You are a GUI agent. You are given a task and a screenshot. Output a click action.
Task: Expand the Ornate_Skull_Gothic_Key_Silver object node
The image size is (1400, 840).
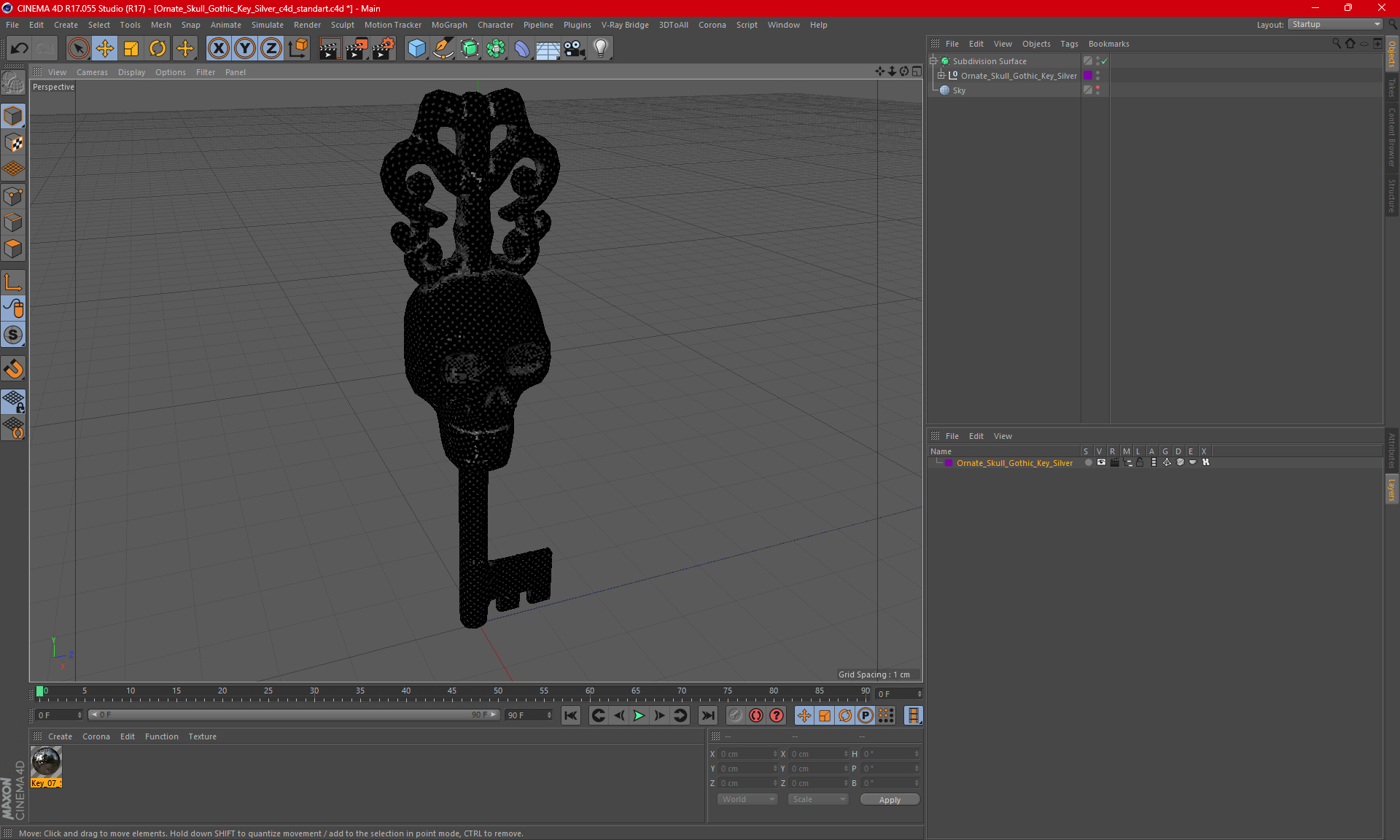click(941, 75)
